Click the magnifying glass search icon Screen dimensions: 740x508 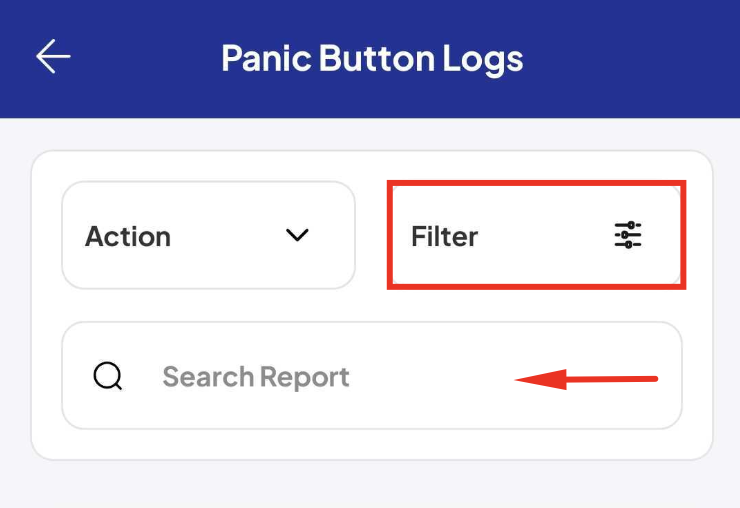click(x=108, y=376)
